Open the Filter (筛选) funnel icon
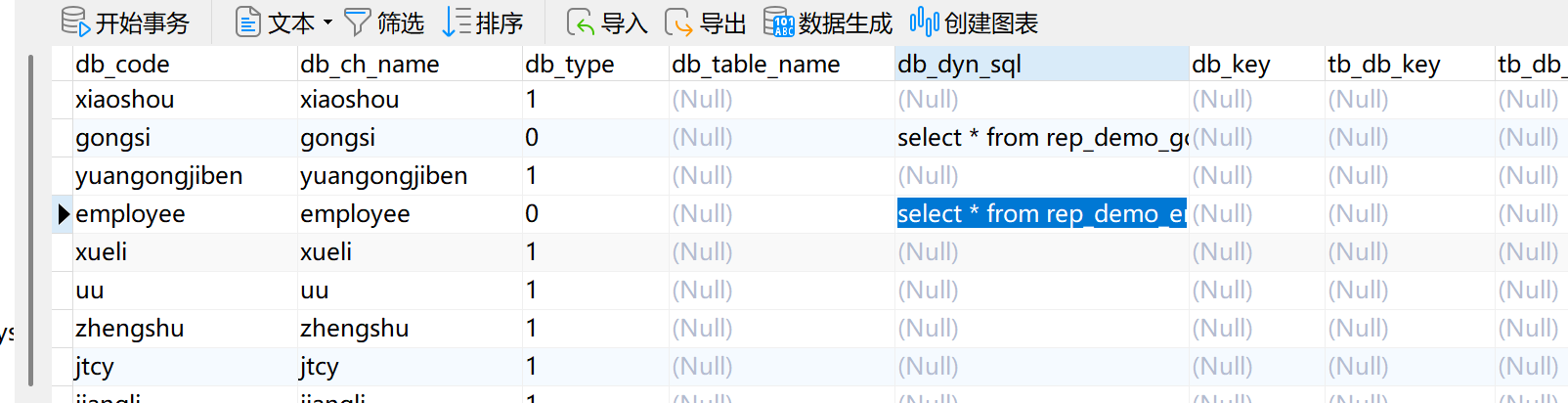1568x403 pixels. point(357,22)
